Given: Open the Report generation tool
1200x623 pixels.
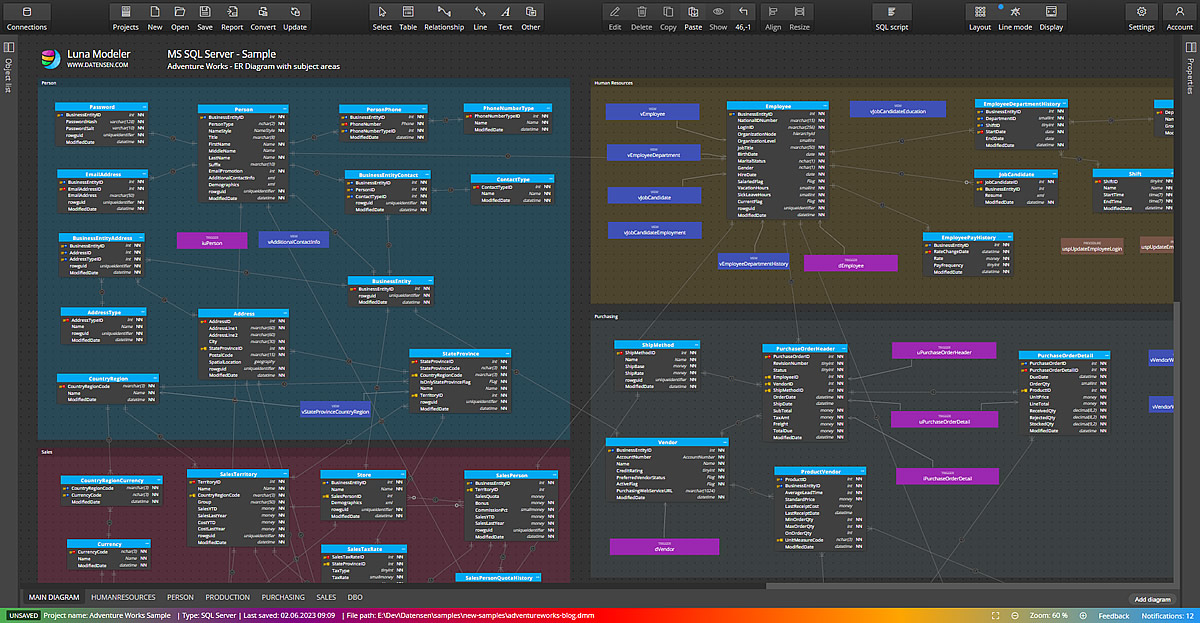Looking at the screenshot, I should tap(232, 17).
